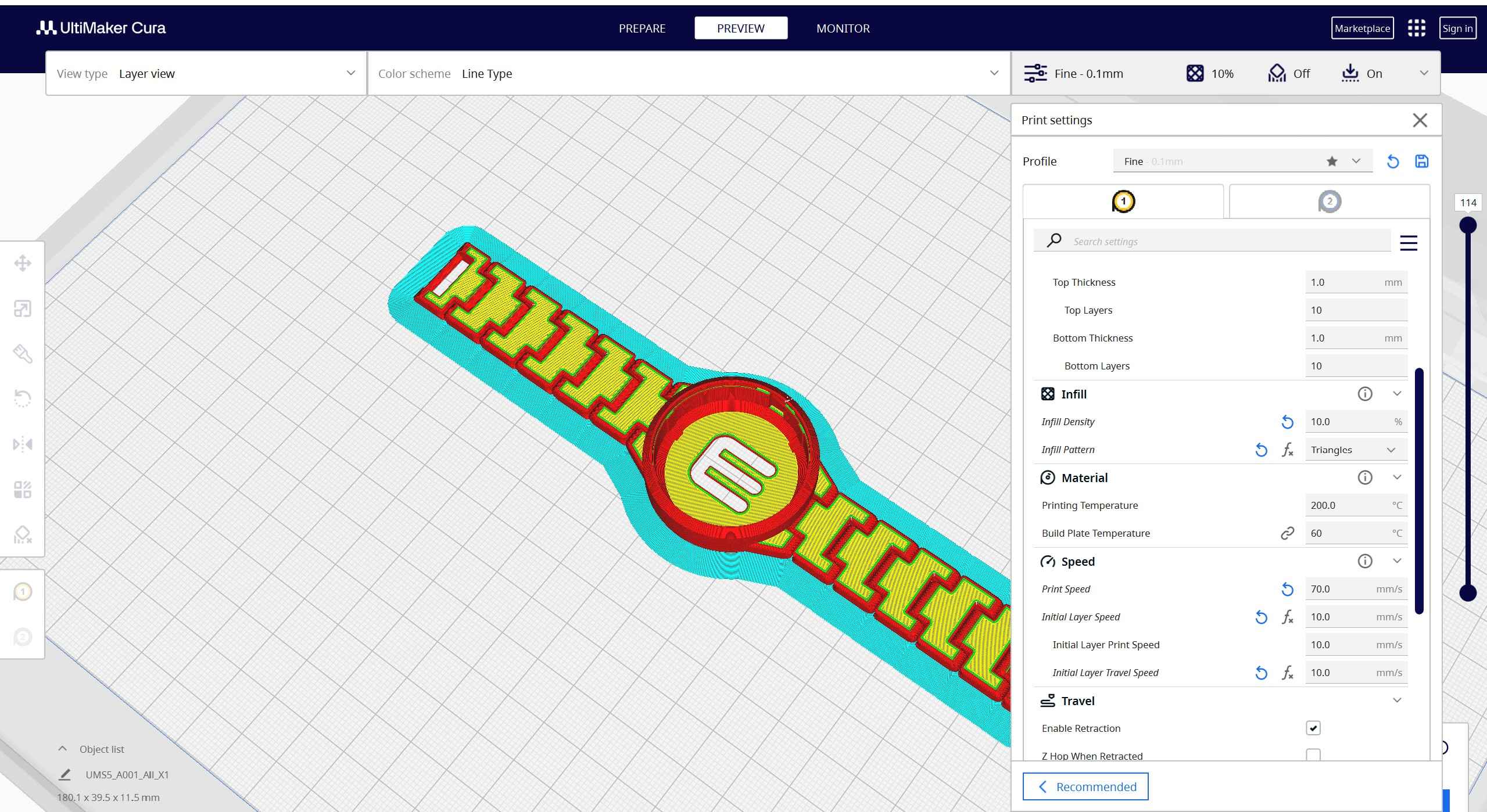Collapse the print settings summary bar chevron
The width and height of the screenshot is (1487, 812).
click(x=1424, y=73)
